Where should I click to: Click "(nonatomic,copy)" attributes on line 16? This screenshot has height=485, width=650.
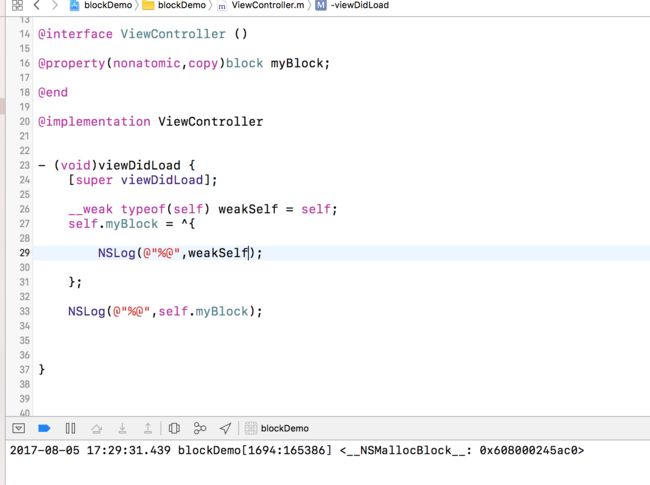coord(166,63)
